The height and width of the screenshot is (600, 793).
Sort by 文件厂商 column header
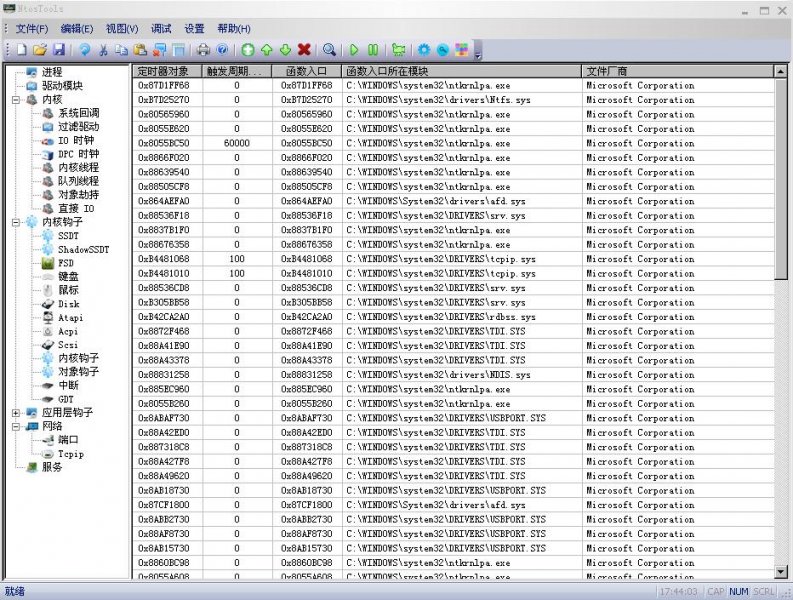pos(678,71)
